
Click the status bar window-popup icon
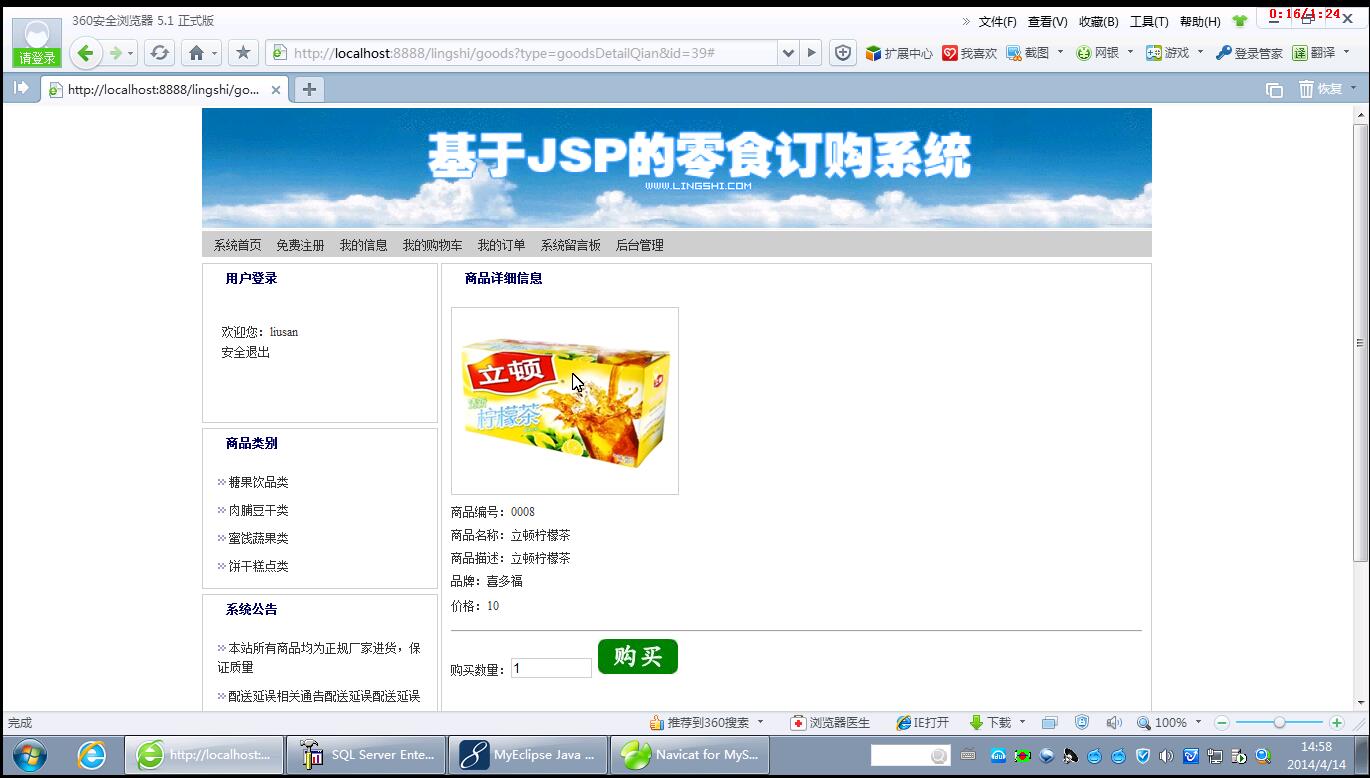pos(1049,722)
